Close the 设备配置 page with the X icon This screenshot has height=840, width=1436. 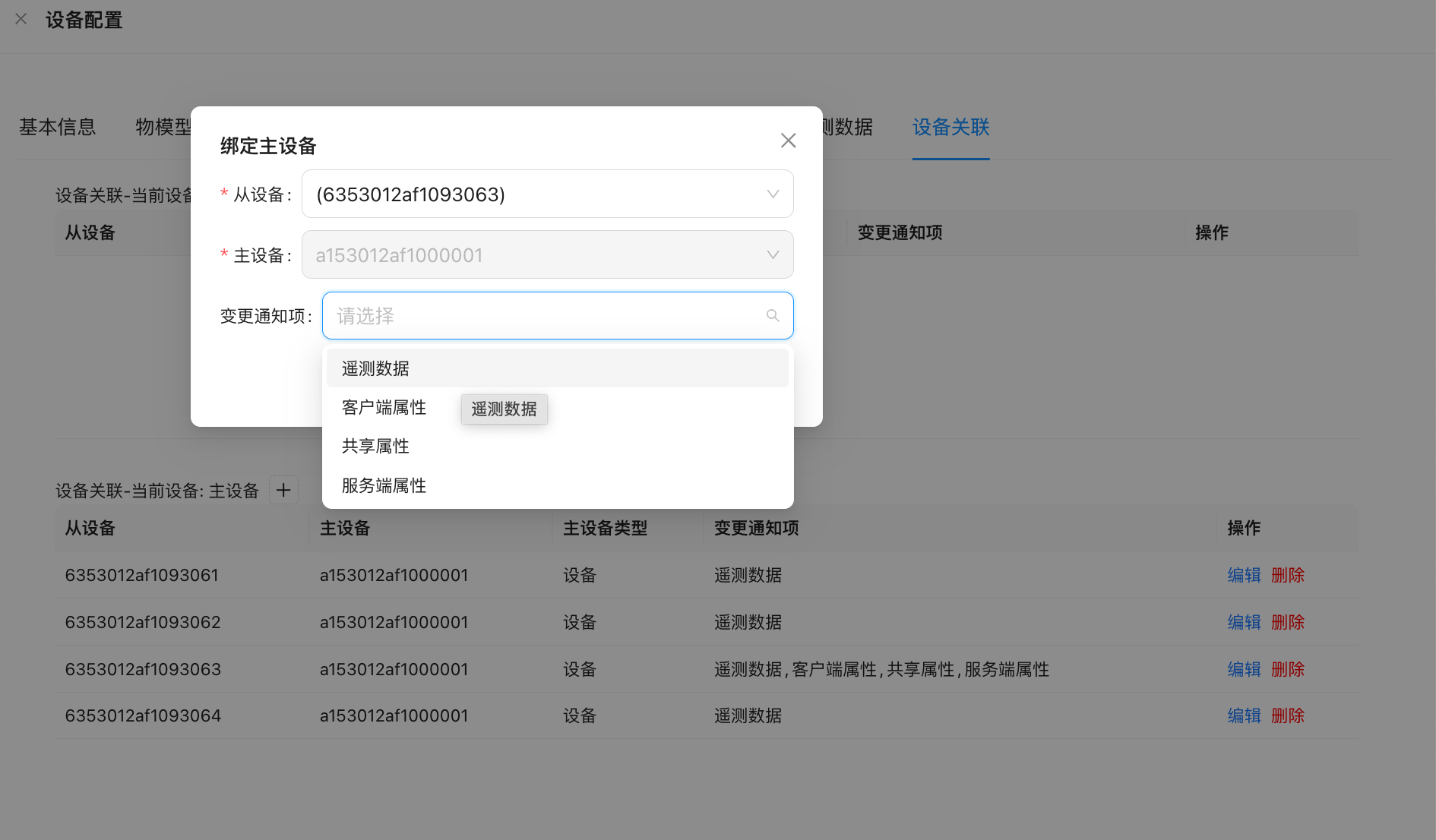(x=21, y=20)
